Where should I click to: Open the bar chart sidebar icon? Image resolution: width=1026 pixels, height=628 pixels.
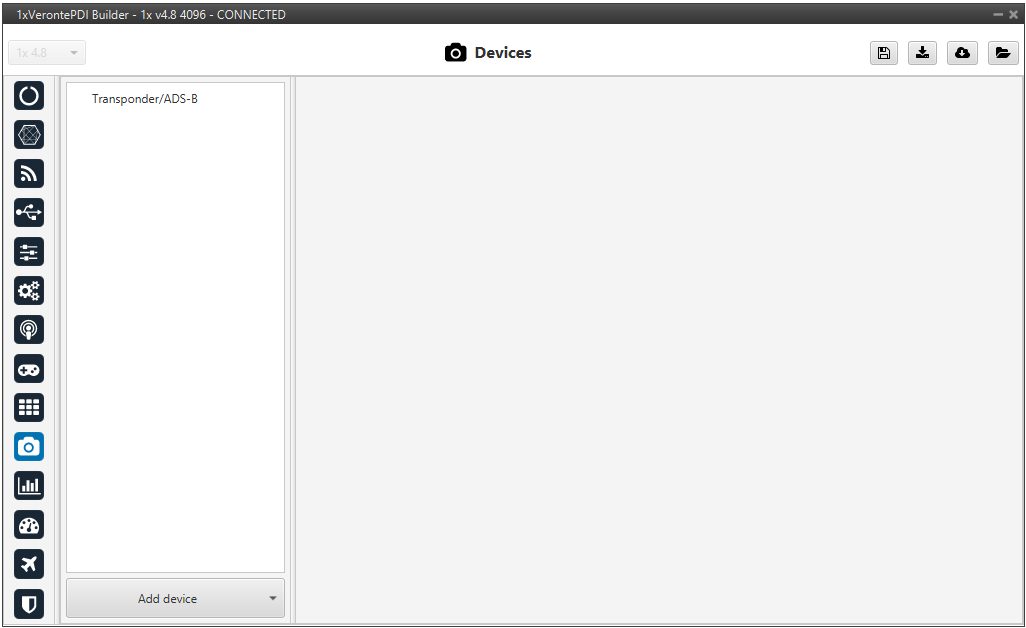click(x=29, y=486)
